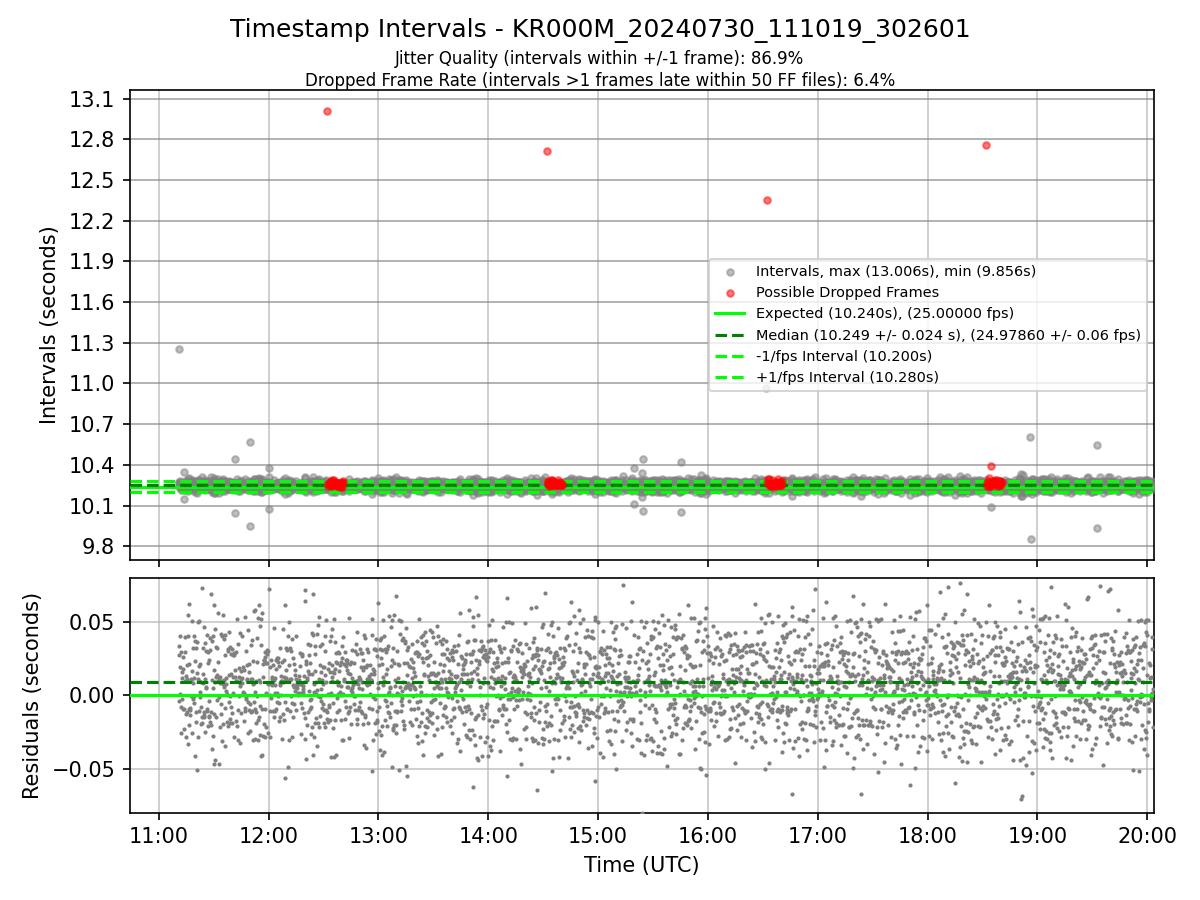Click the 'Jitter Quality' subtitle line showing 86.9%
Viewport: 1200px width, 900px height.
599,58
